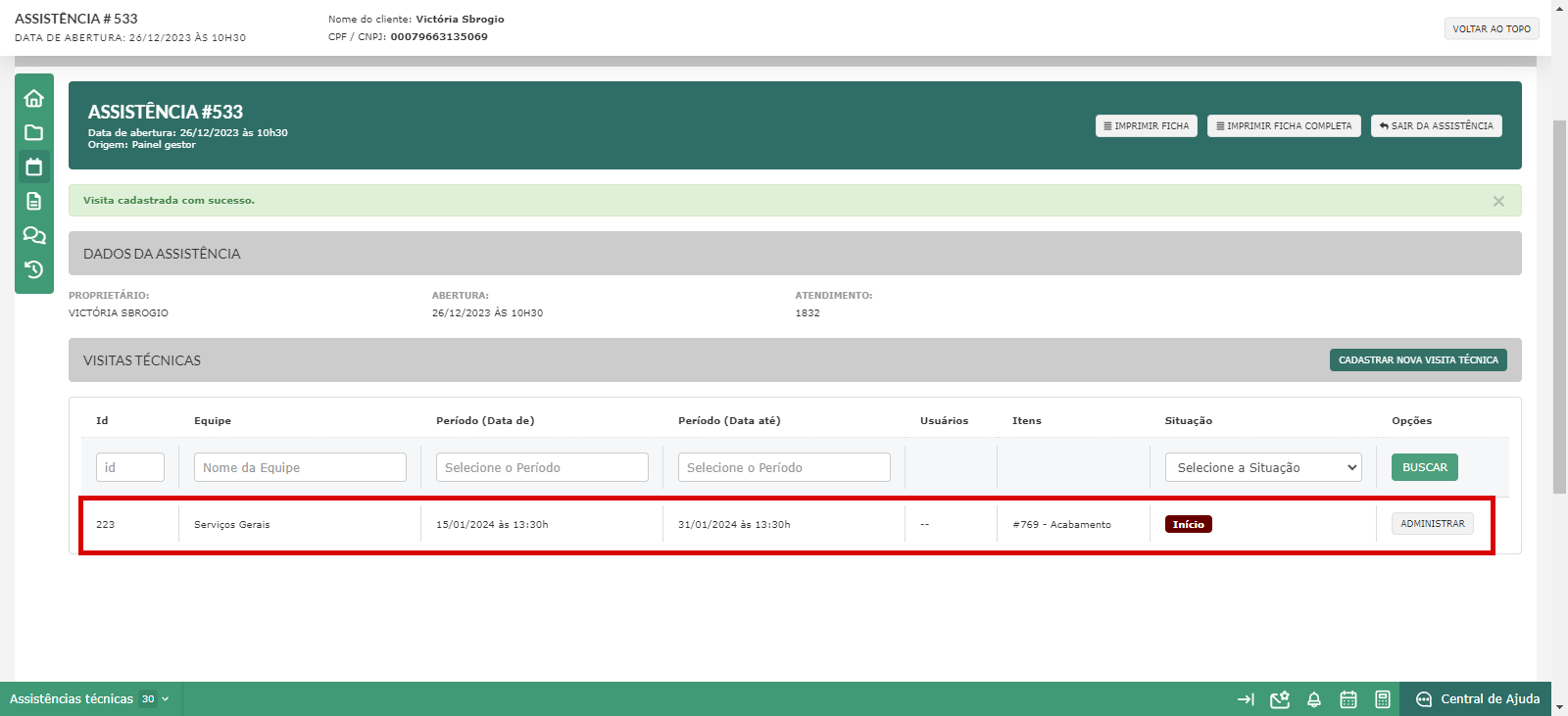Image resolution: width=1568 pixels, height=716 pixels.
Task: Click the BUSCAR button
Action: 1425,467
